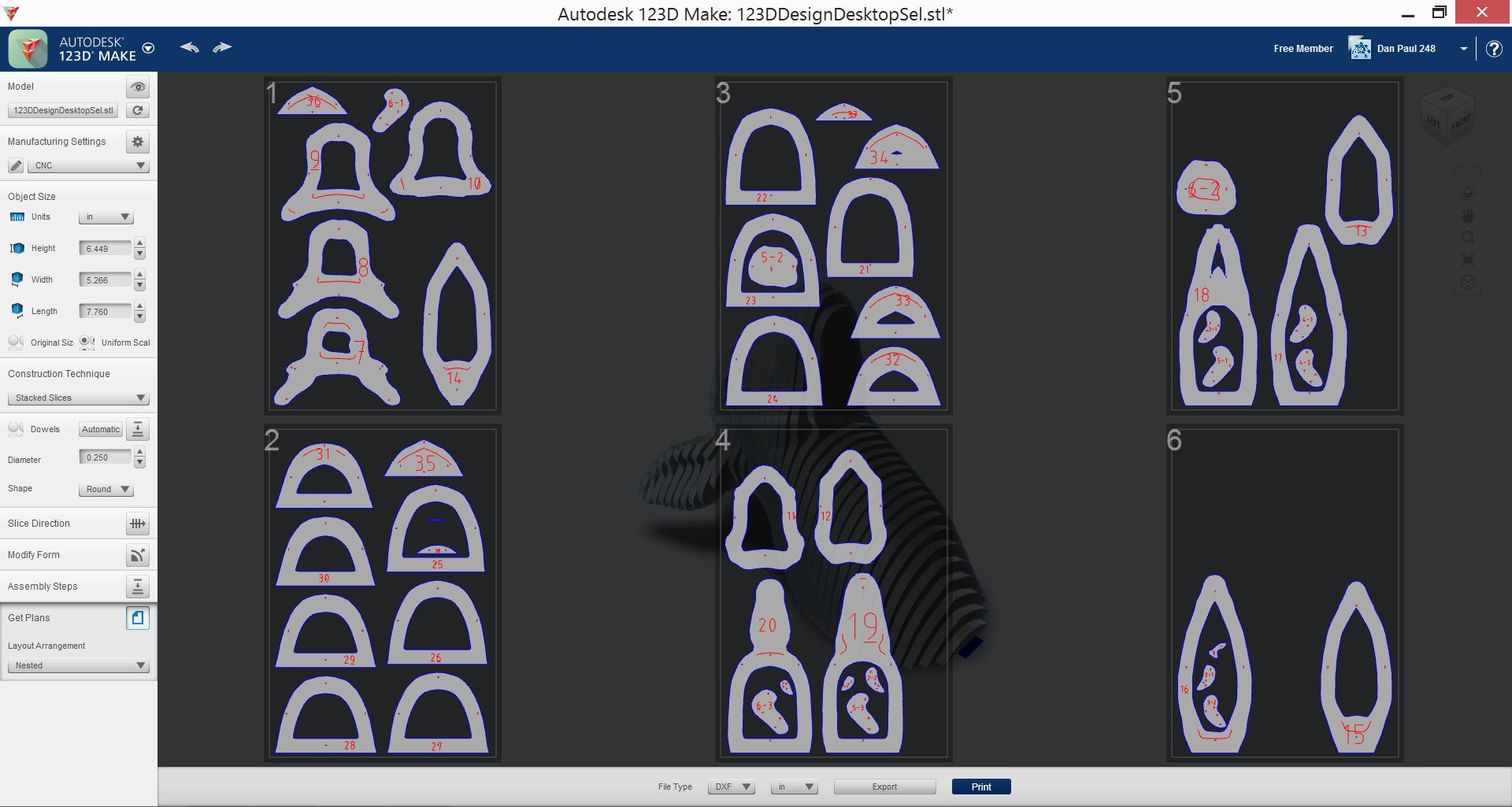Click the Print button
The width and height of the screenshot is (1512, 807).
981,787
